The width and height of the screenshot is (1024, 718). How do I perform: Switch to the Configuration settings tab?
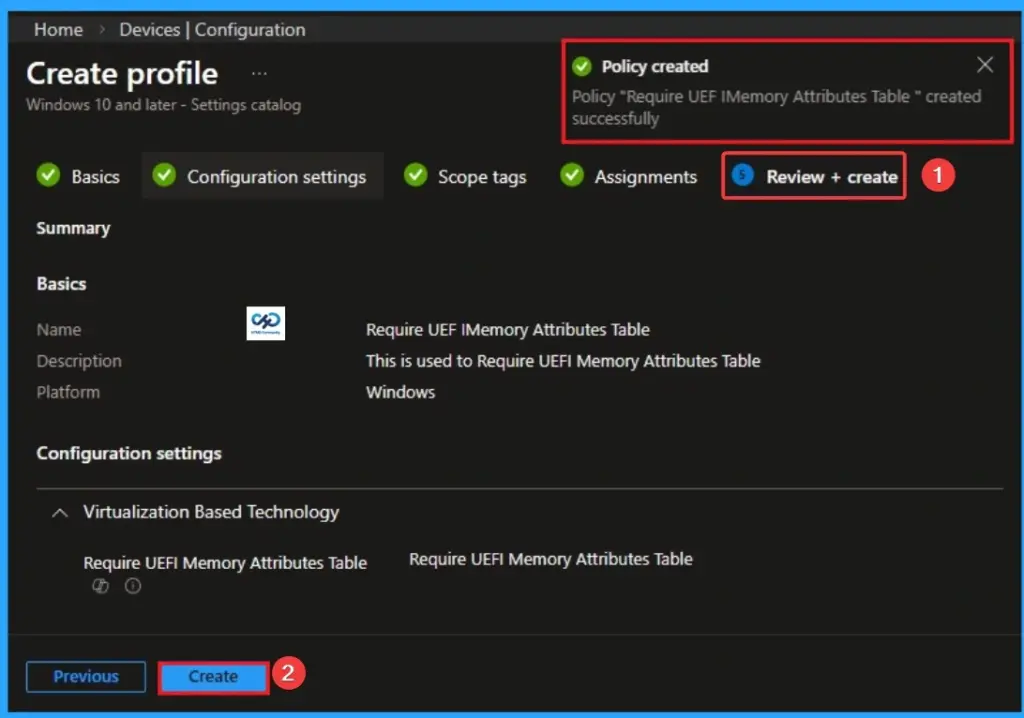tap(276, 176)
